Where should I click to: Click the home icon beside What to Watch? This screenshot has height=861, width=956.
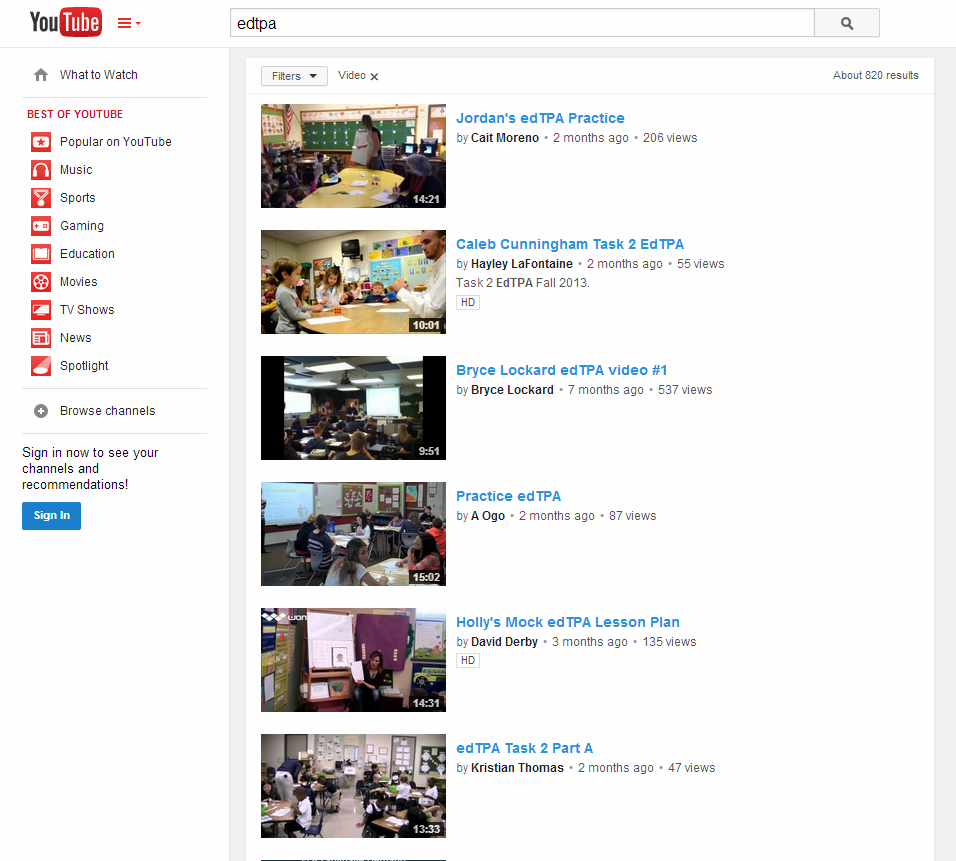[x=41, y=75]
